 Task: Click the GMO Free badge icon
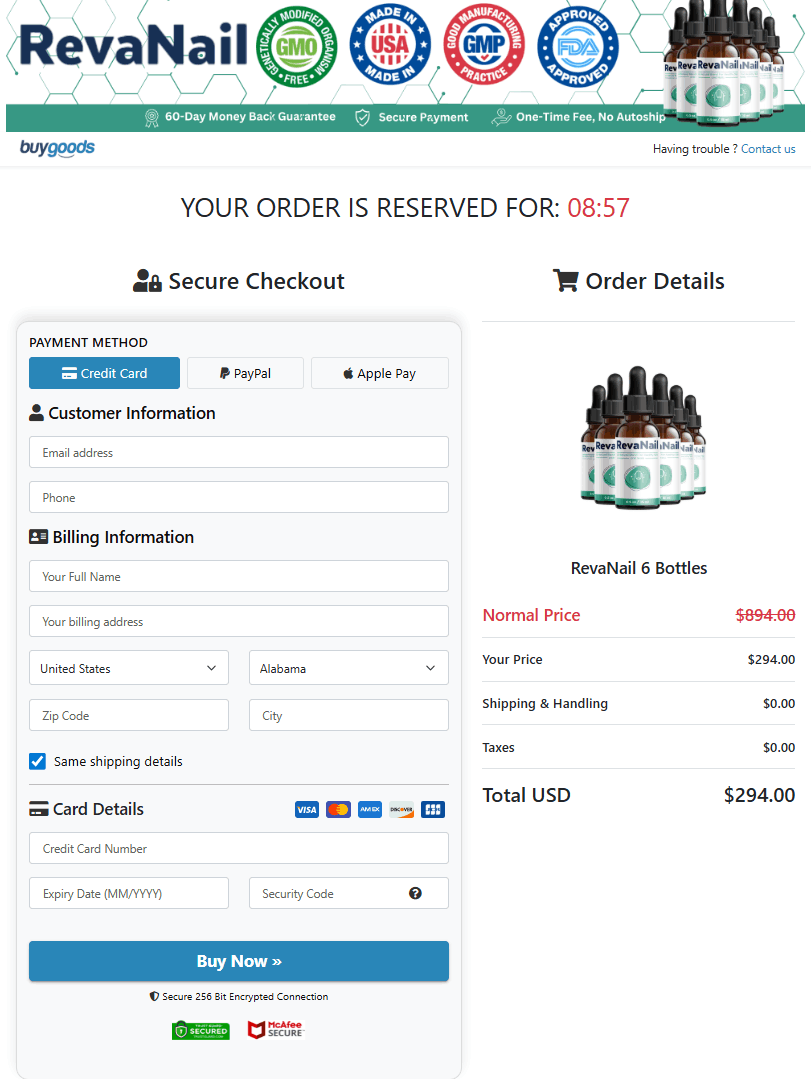coord(297,46)
